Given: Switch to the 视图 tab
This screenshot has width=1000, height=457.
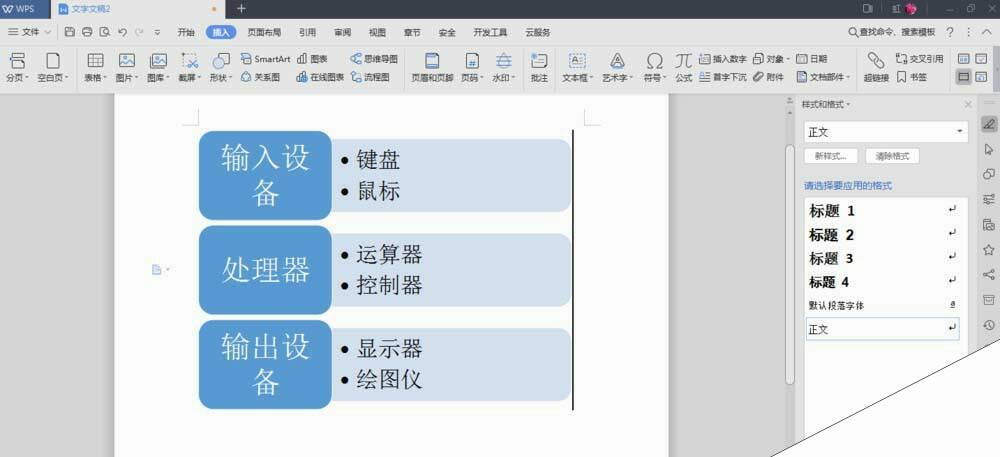Looking at the screenshot, I should 378,33.
